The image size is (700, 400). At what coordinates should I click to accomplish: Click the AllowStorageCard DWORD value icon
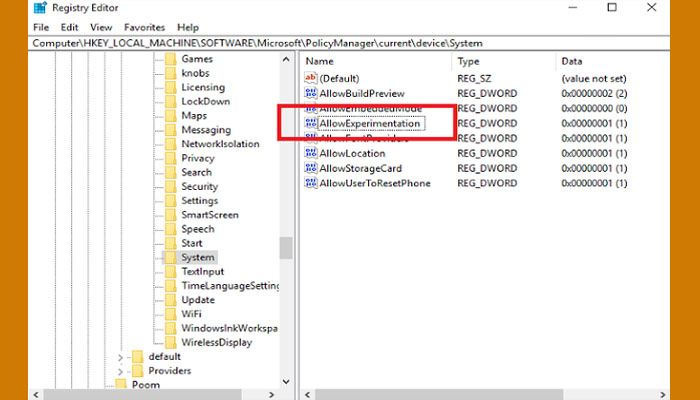point(310,168)
